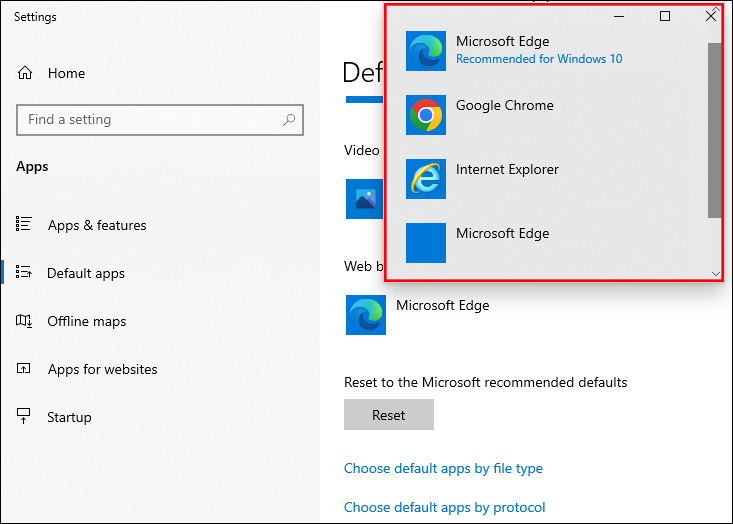Open the Default apps menu item
This screenshot has height=524, width=733.
point(86,273)
